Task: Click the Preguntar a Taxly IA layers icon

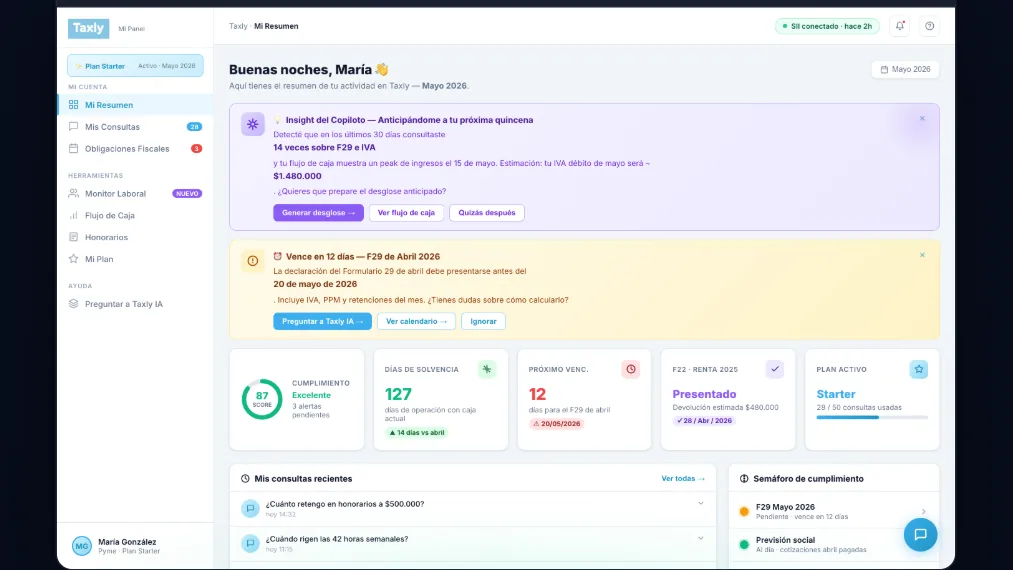Action: click(74, 304)
